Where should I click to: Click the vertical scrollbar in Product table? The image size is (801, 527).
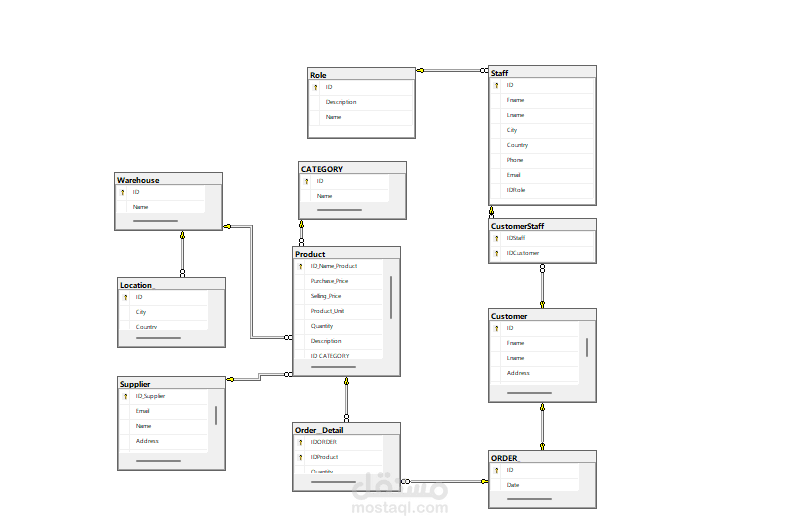coord(391,297)
